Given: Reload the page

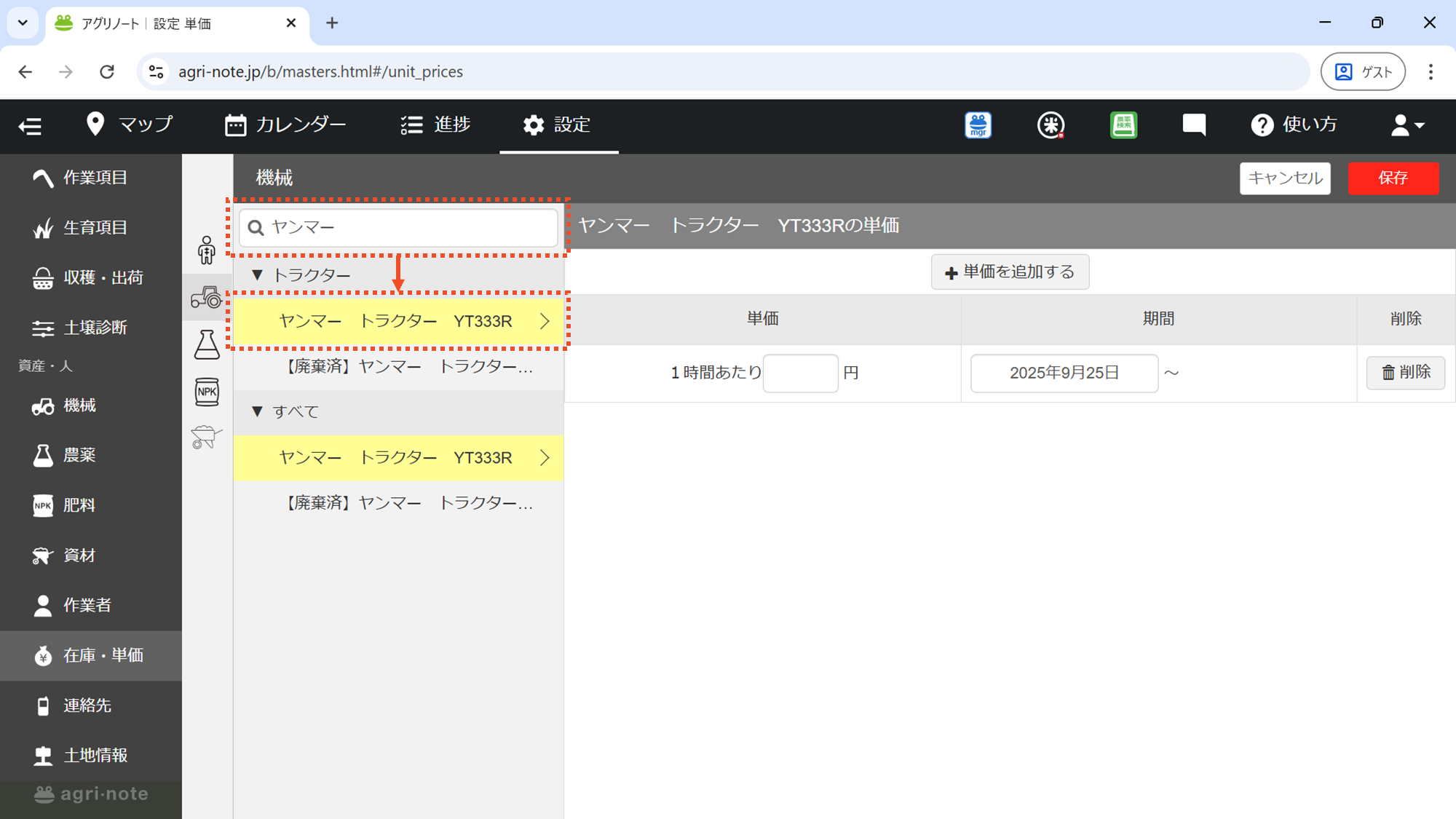Looking at the screenshot, I should [x=107, y=71].
